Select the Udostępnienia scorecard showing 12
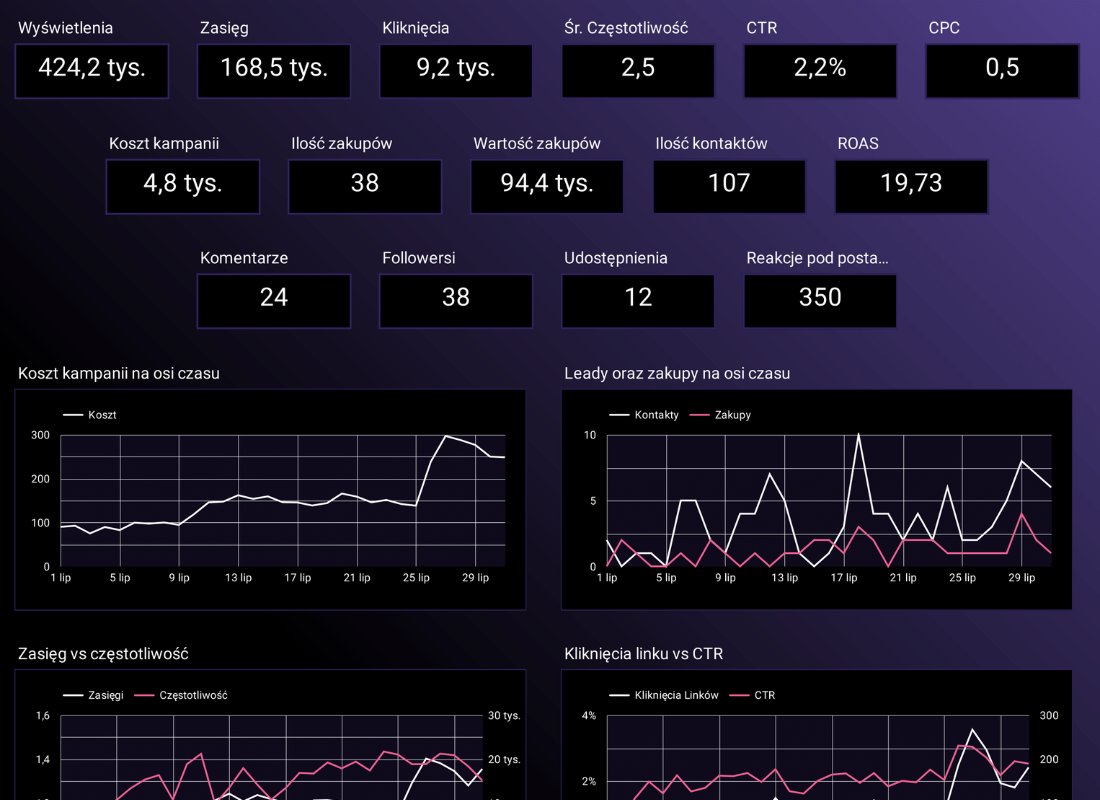Image resolution: width=1100 pixels, height=800 pixels. (638, 300)
